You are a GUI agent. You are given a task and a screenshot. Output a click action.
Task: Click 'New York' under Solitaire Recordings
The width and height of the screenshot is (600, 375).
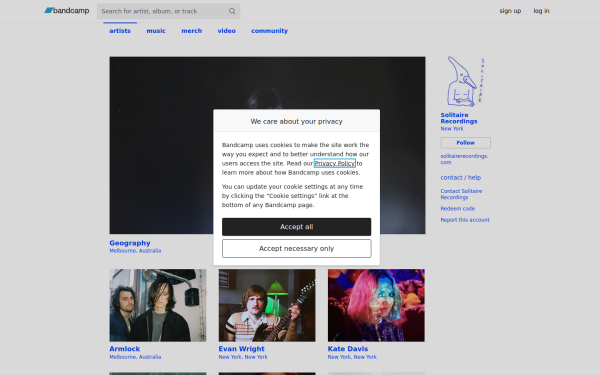click(452, 129)
